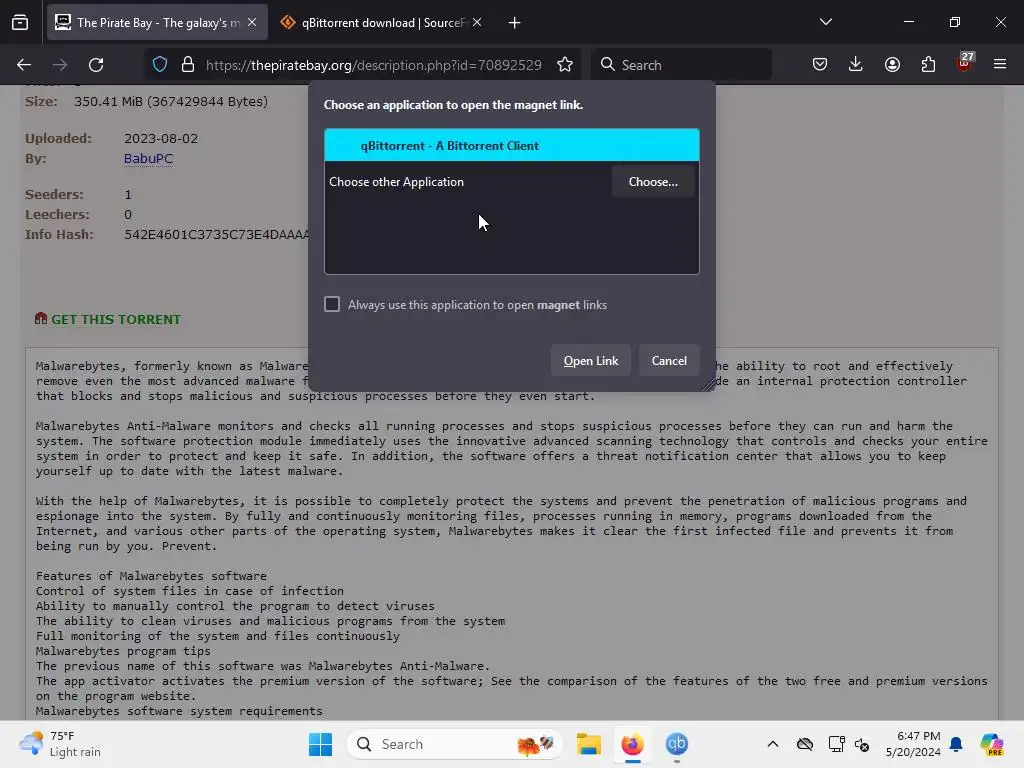Image resolution: width=1024 pixels, height=768 pixels.
Task: Show hidden system tray icons
Action: click(x=773, y=744)
